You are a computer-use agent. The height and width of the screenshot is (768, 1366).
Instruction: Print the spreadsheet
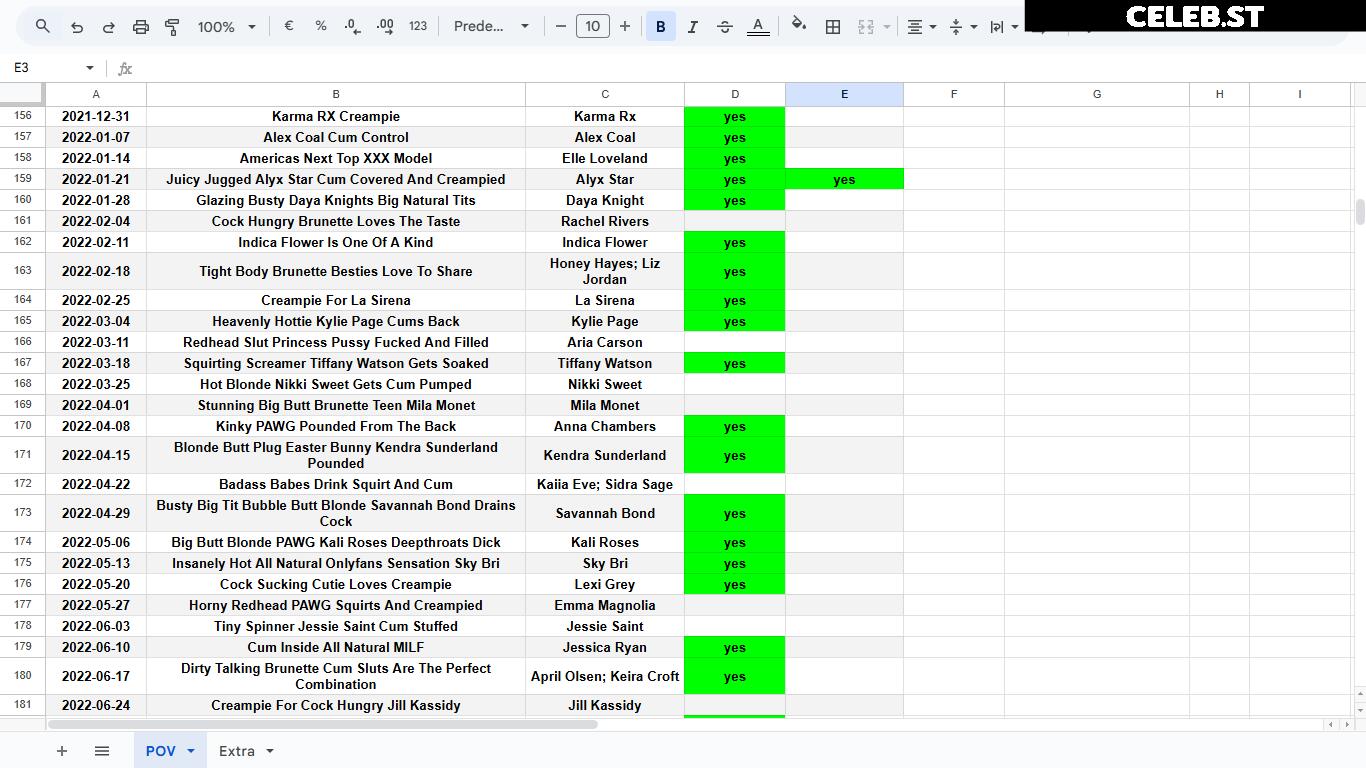point(141,27)
